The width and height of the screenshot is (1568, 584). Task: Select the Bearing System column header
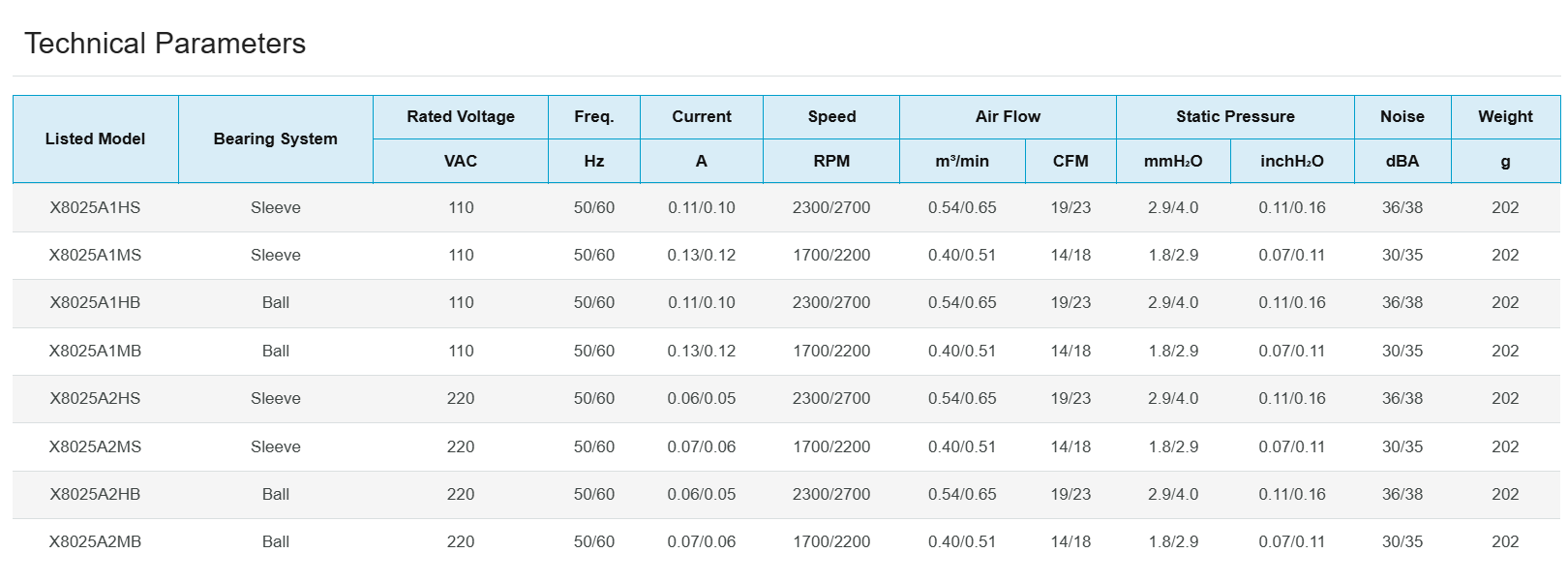(x=275, y=138)
